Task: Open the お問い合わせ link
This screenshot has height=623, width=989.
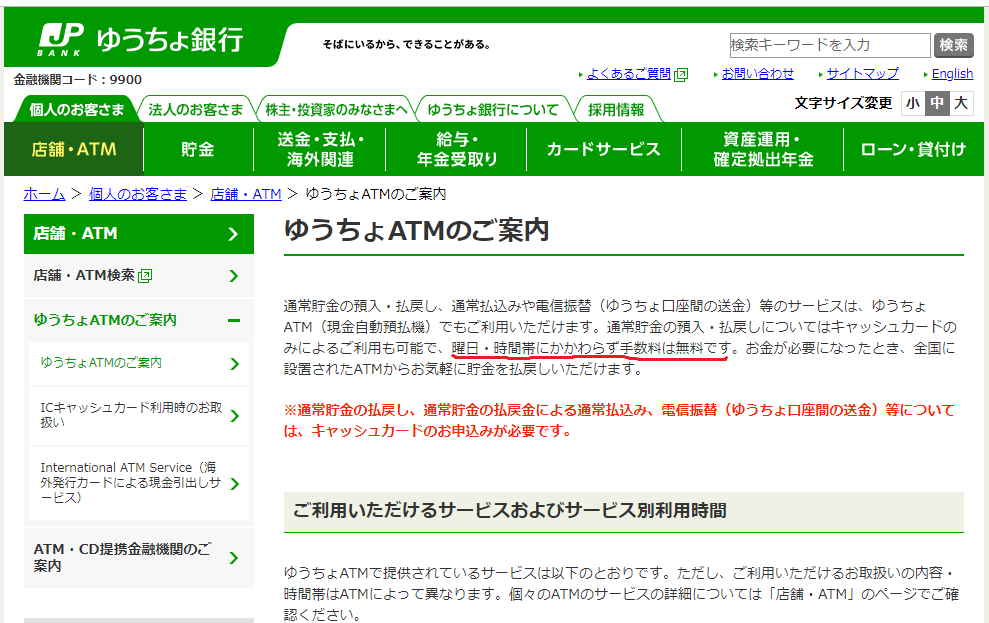Action: pos(758,74)
